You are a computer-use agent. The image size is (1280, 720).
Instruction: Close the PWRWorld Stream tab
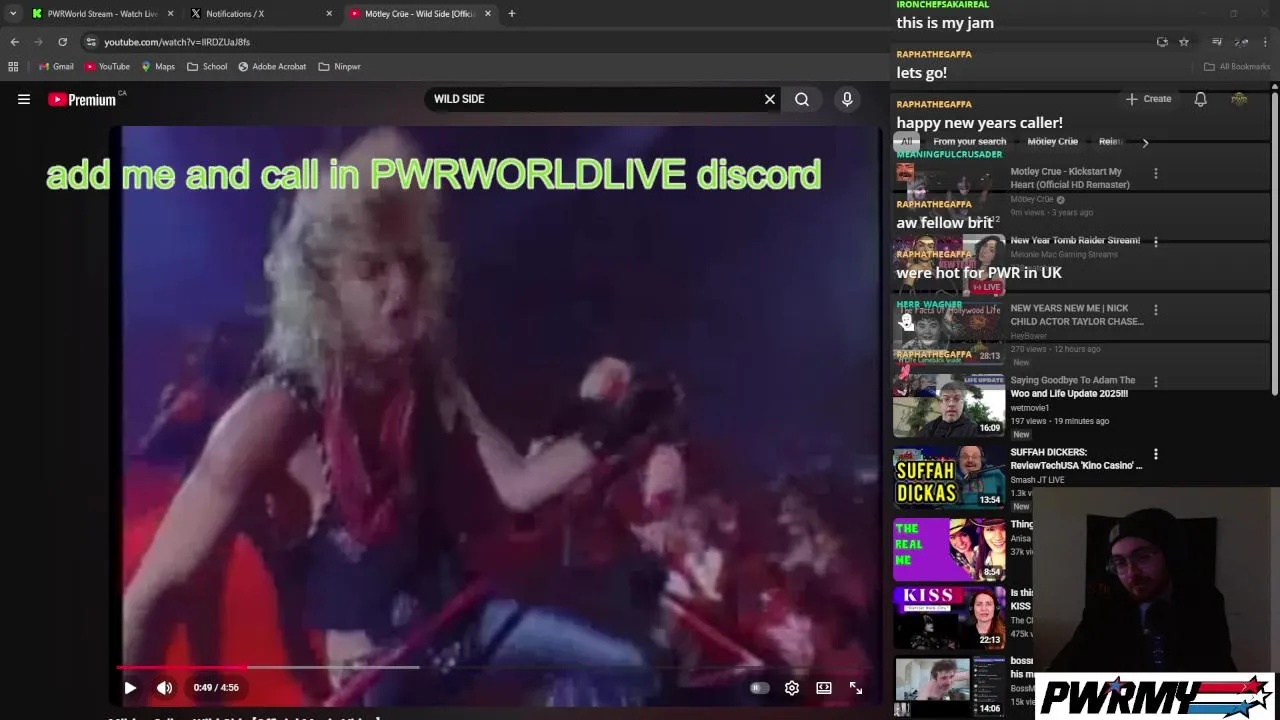click(x=170, y=14)
